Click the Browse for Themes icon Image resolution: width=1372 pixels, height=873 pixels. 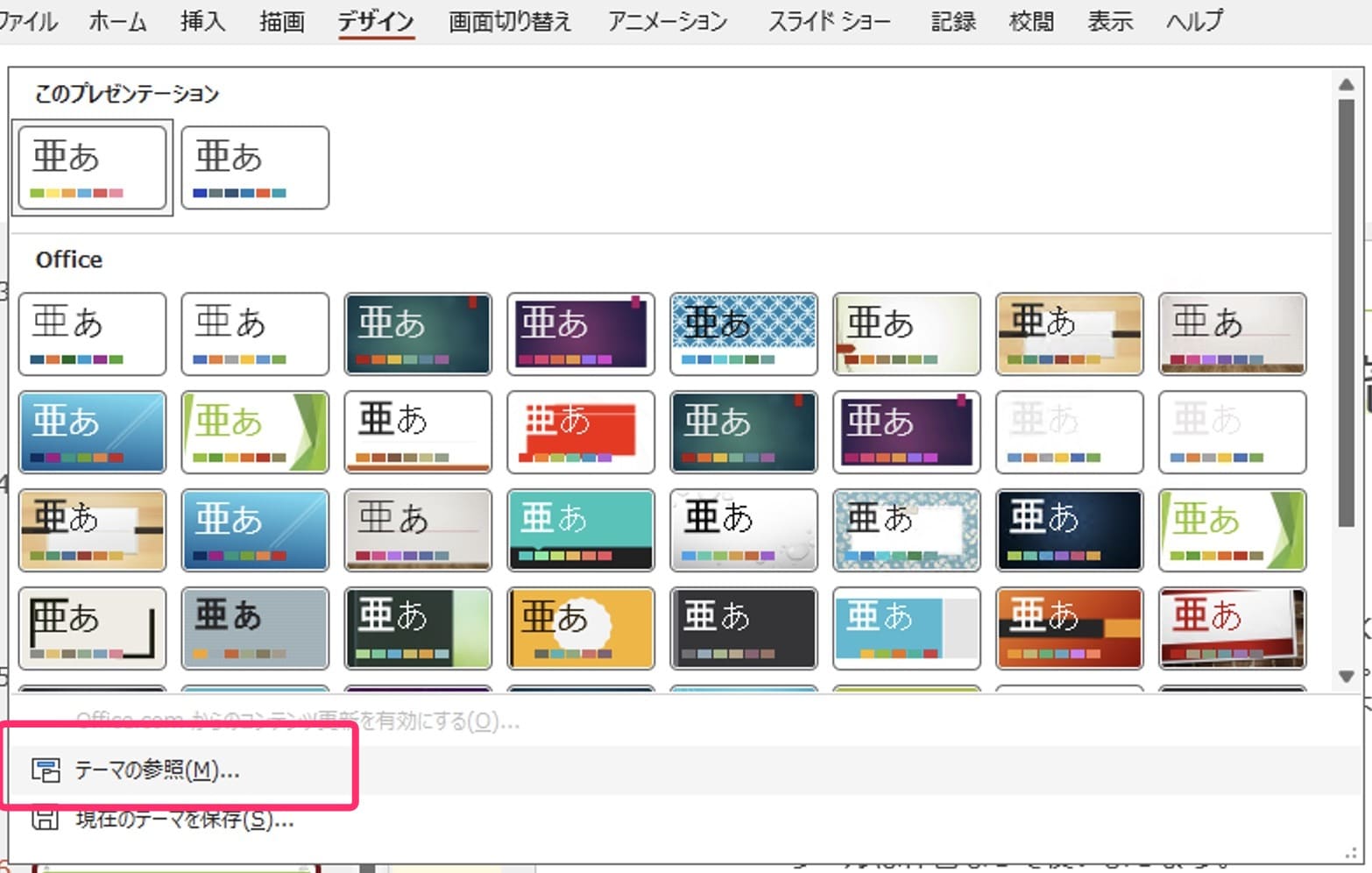point(46,770)
